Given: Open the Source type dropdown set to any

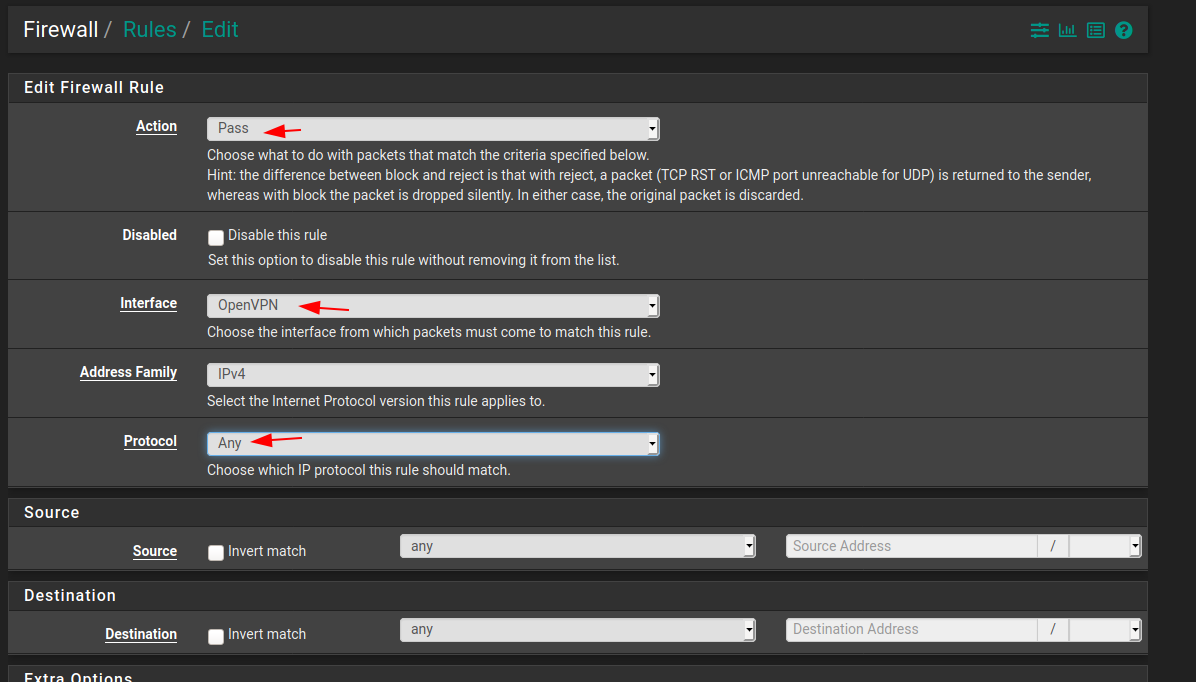Looking at the screenshot, I should [577, 546].
